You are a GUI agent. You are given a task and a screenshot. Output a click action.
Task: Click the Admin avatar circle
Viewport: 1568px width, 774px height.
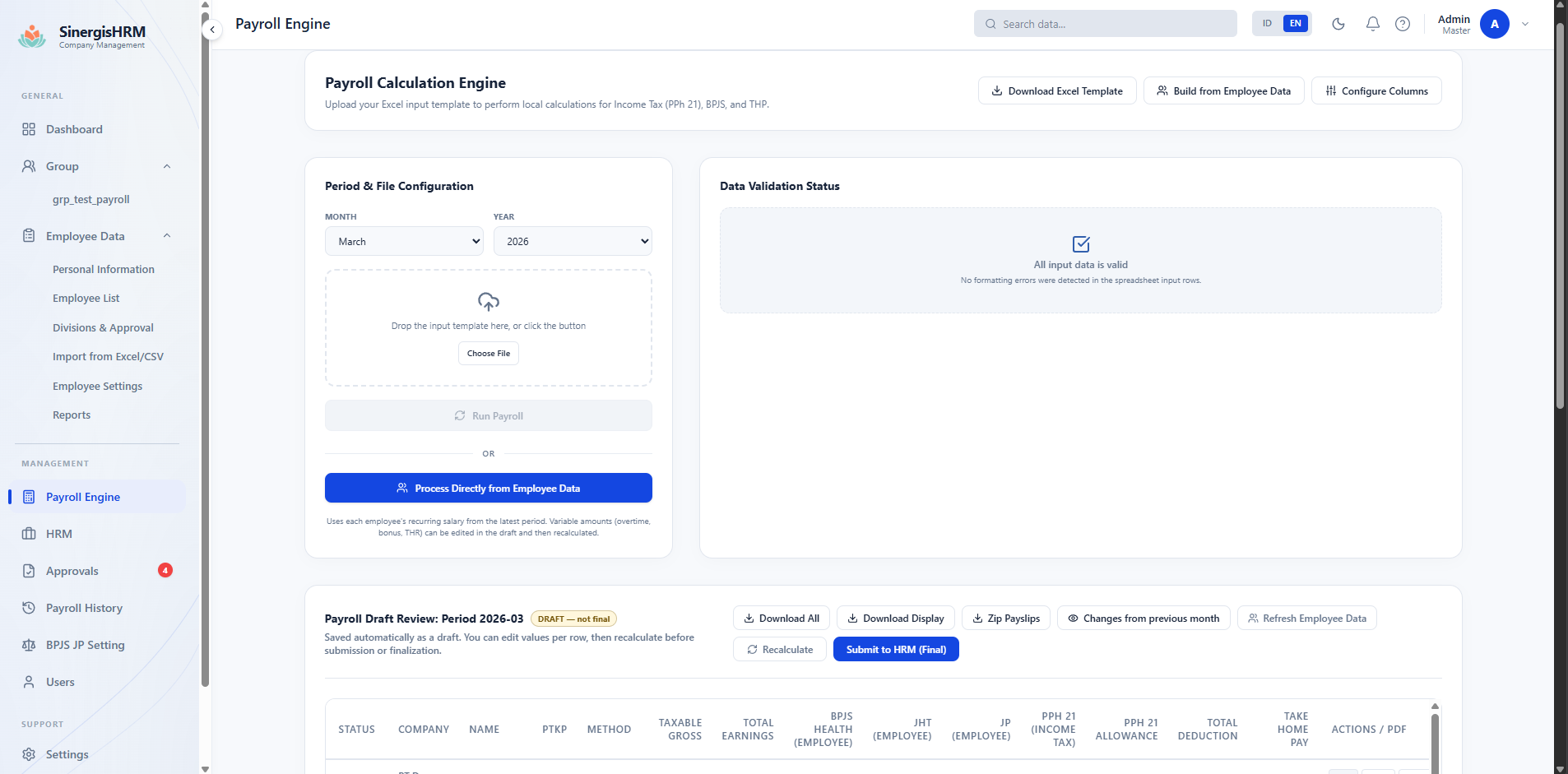[1494, 24]
